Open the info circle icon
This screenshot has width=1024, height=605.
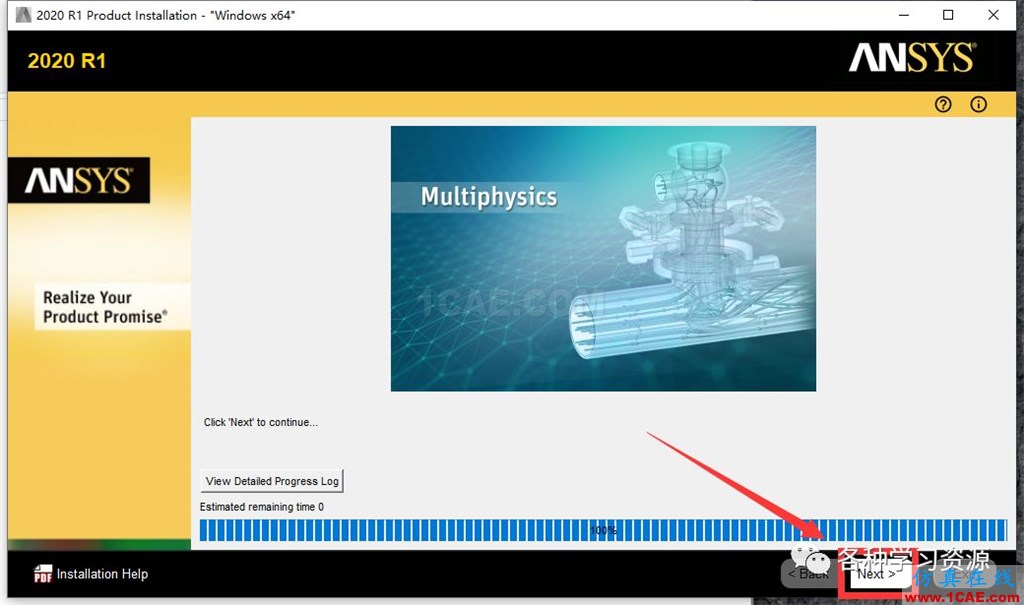978,105
